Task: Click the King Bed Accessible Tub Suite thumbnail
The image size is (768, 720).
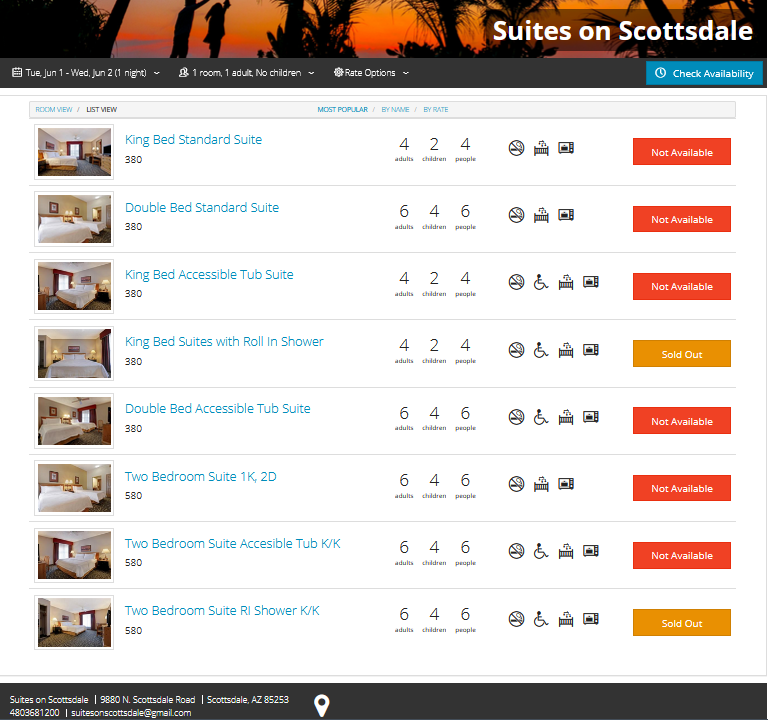Action: 74,286
